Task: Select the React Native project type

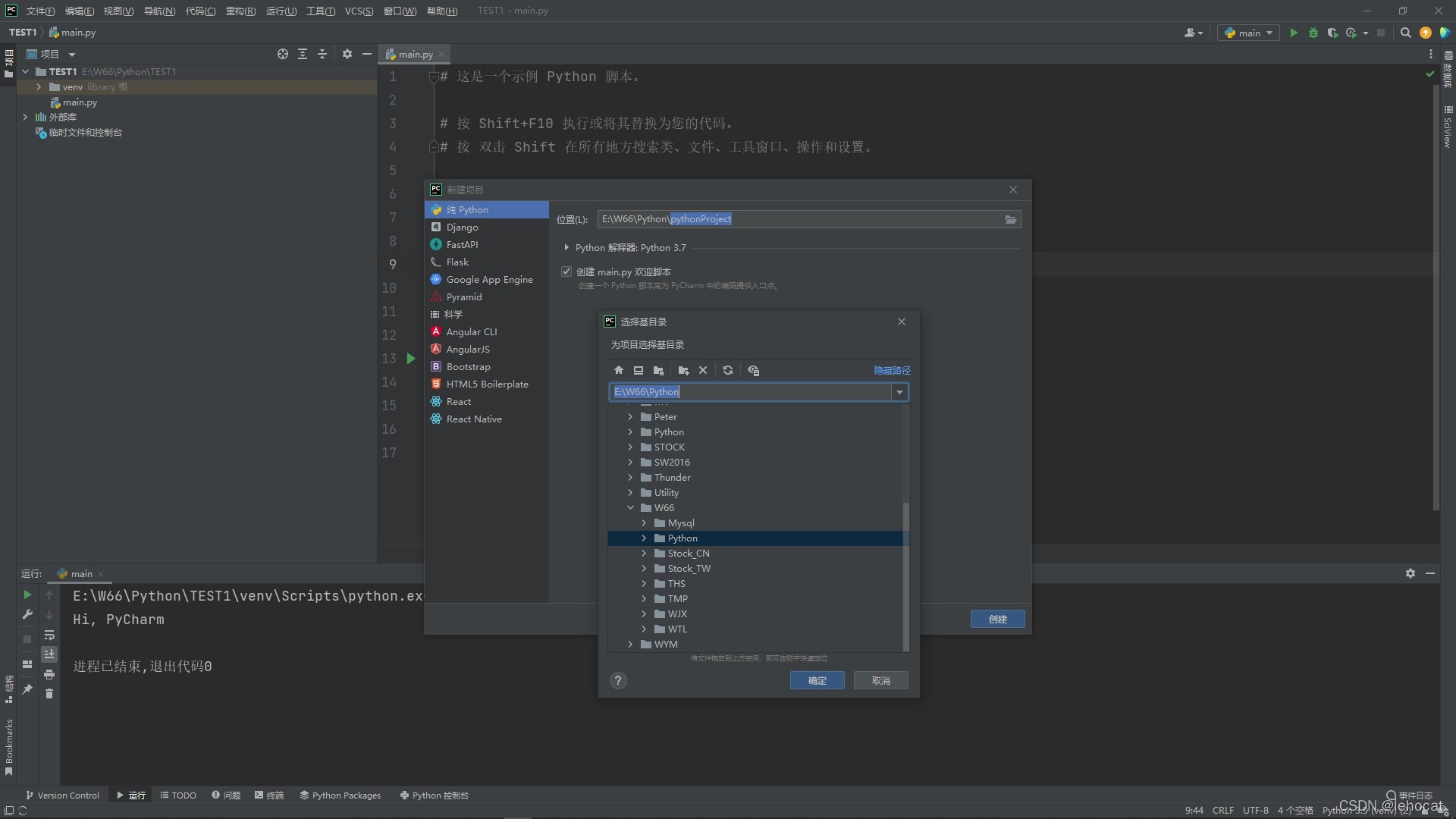Action: (486, 419)
